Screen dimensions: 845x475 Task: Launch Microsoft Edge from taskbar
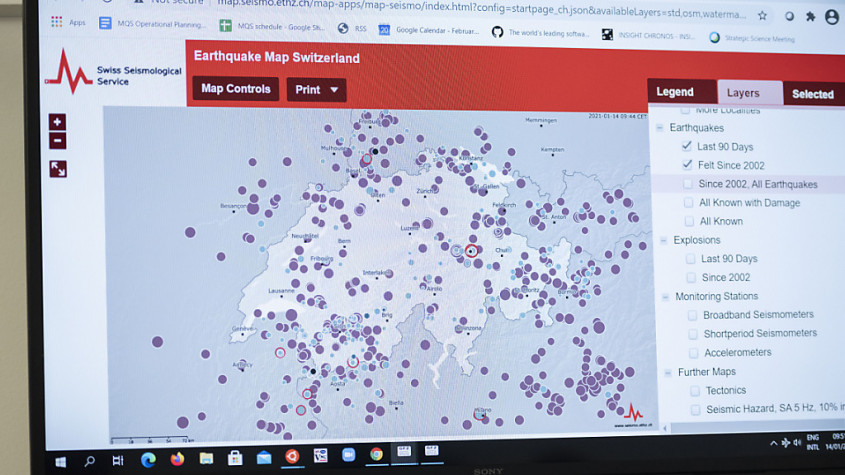click(x=148, y=459)
